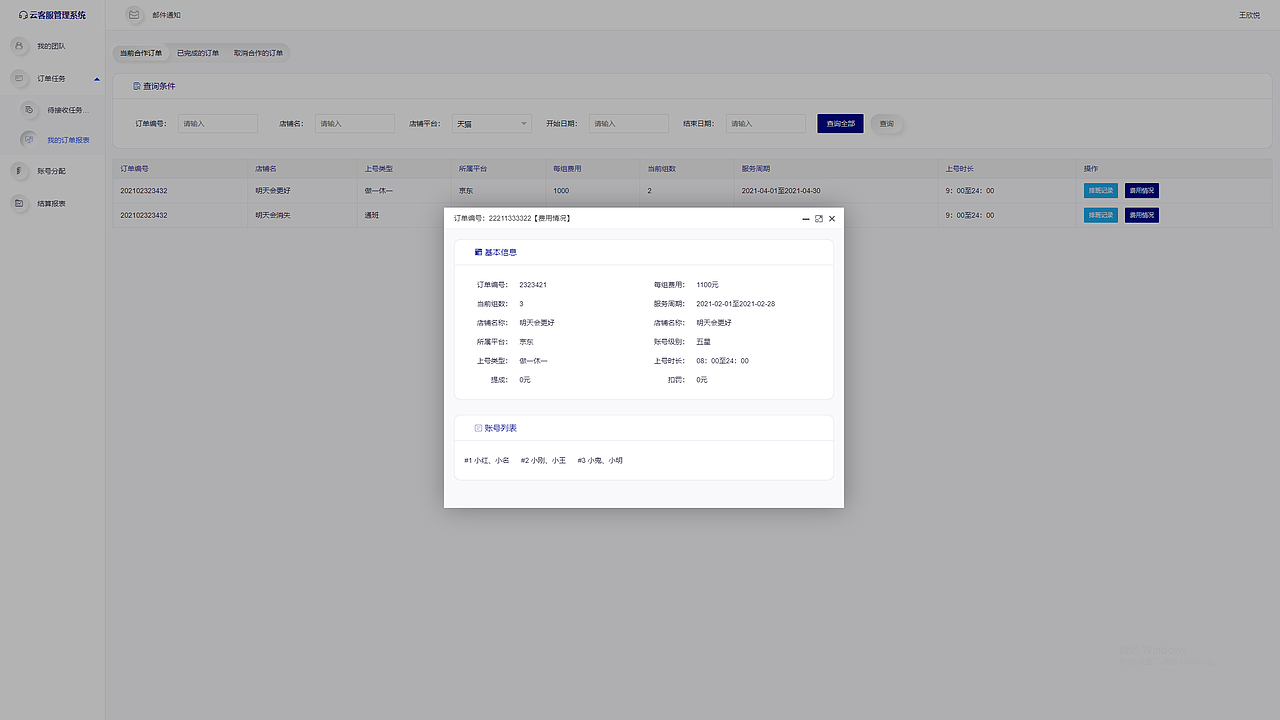Click the 查询全部 button
This screenshot has width=1280, height=720.
840,124
